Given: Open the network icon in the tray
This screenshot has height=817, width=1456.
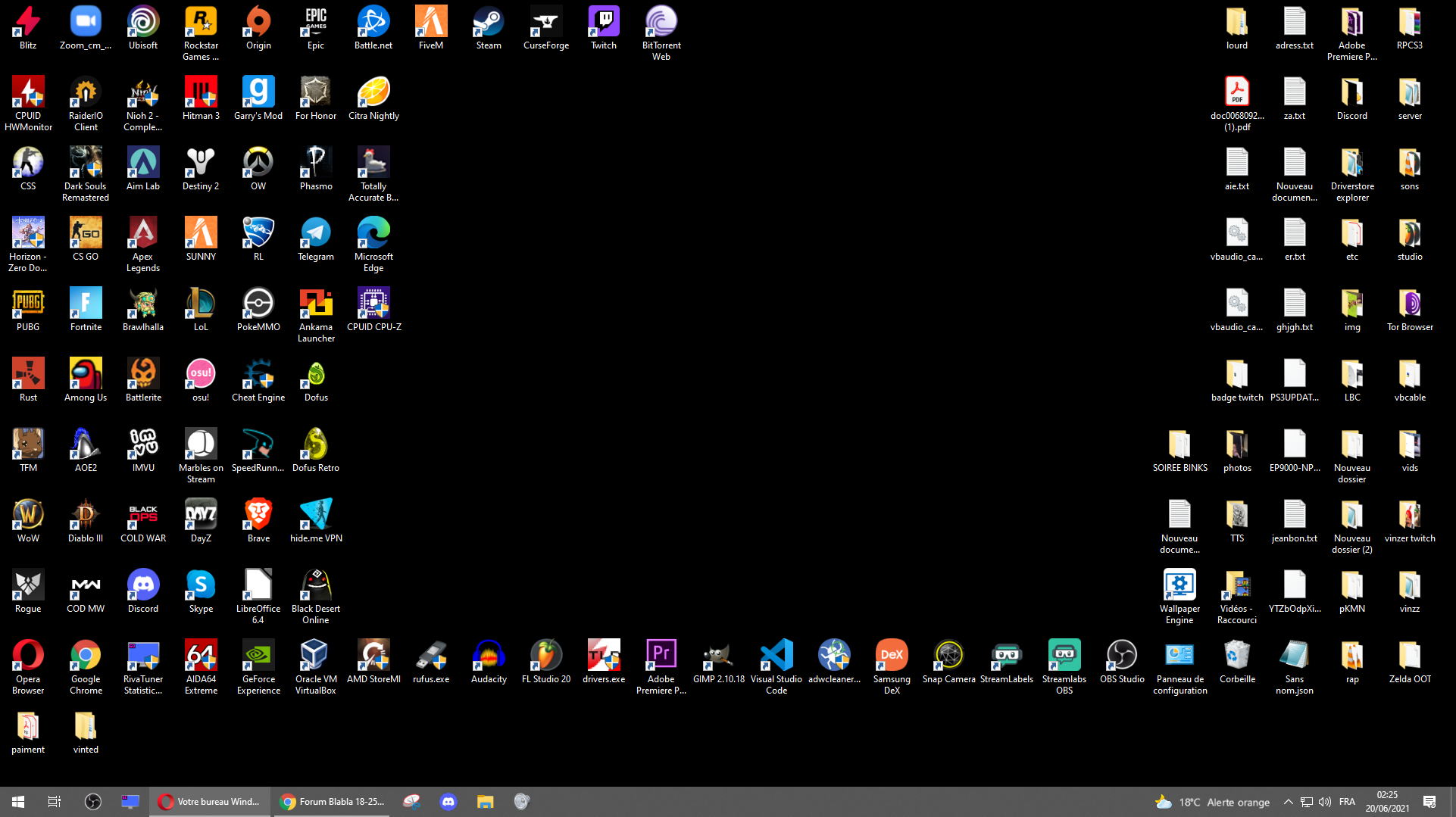Looking at the screenshot, I should (x=1307, y=802).
